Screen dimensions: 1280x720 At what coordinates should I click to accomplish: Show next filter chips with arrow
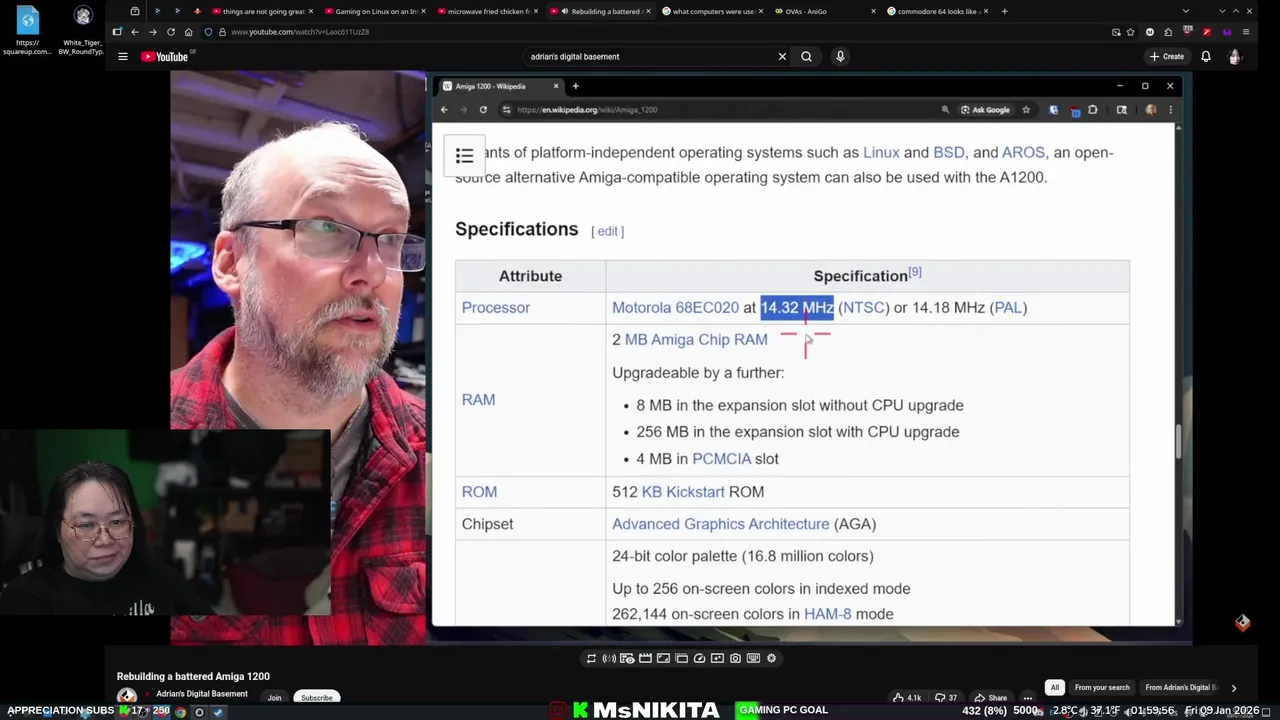tap(1233, 688)
